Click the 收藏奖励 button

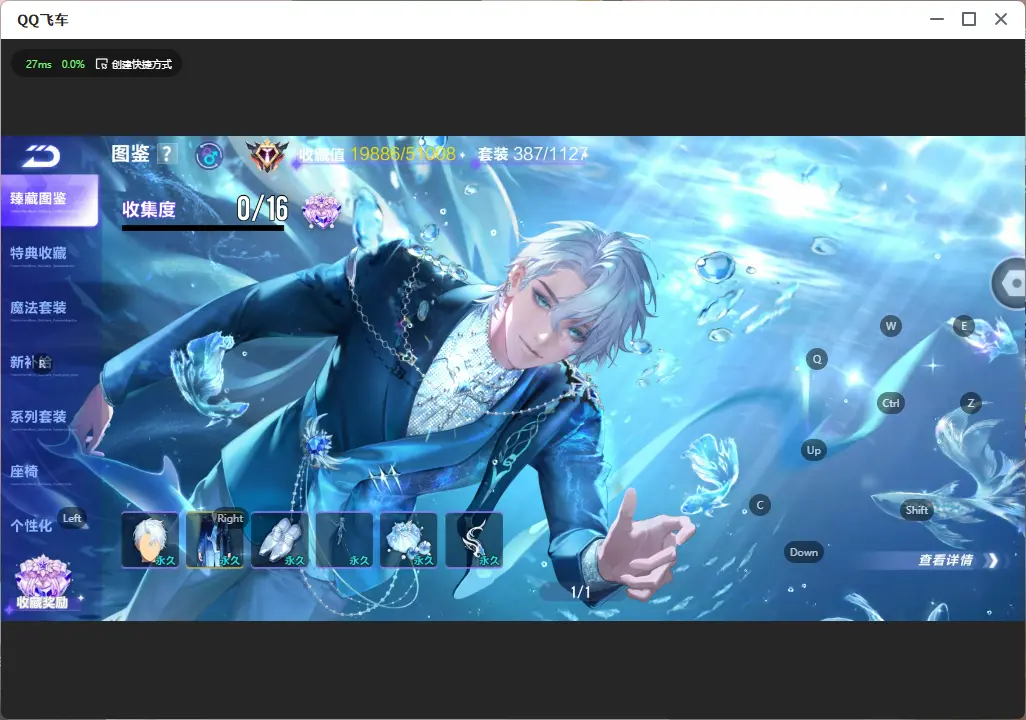point(43,583)
